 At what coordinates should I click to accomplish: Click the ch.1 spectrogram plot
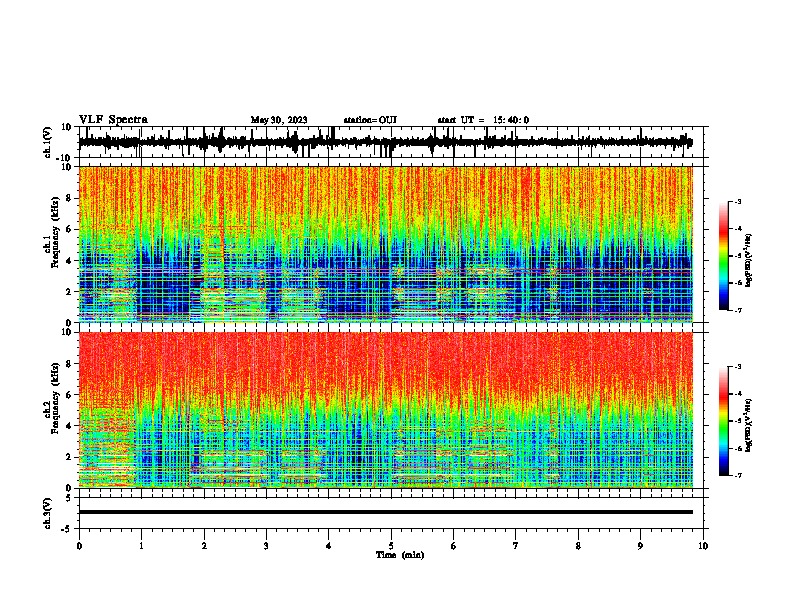(386, 244)
